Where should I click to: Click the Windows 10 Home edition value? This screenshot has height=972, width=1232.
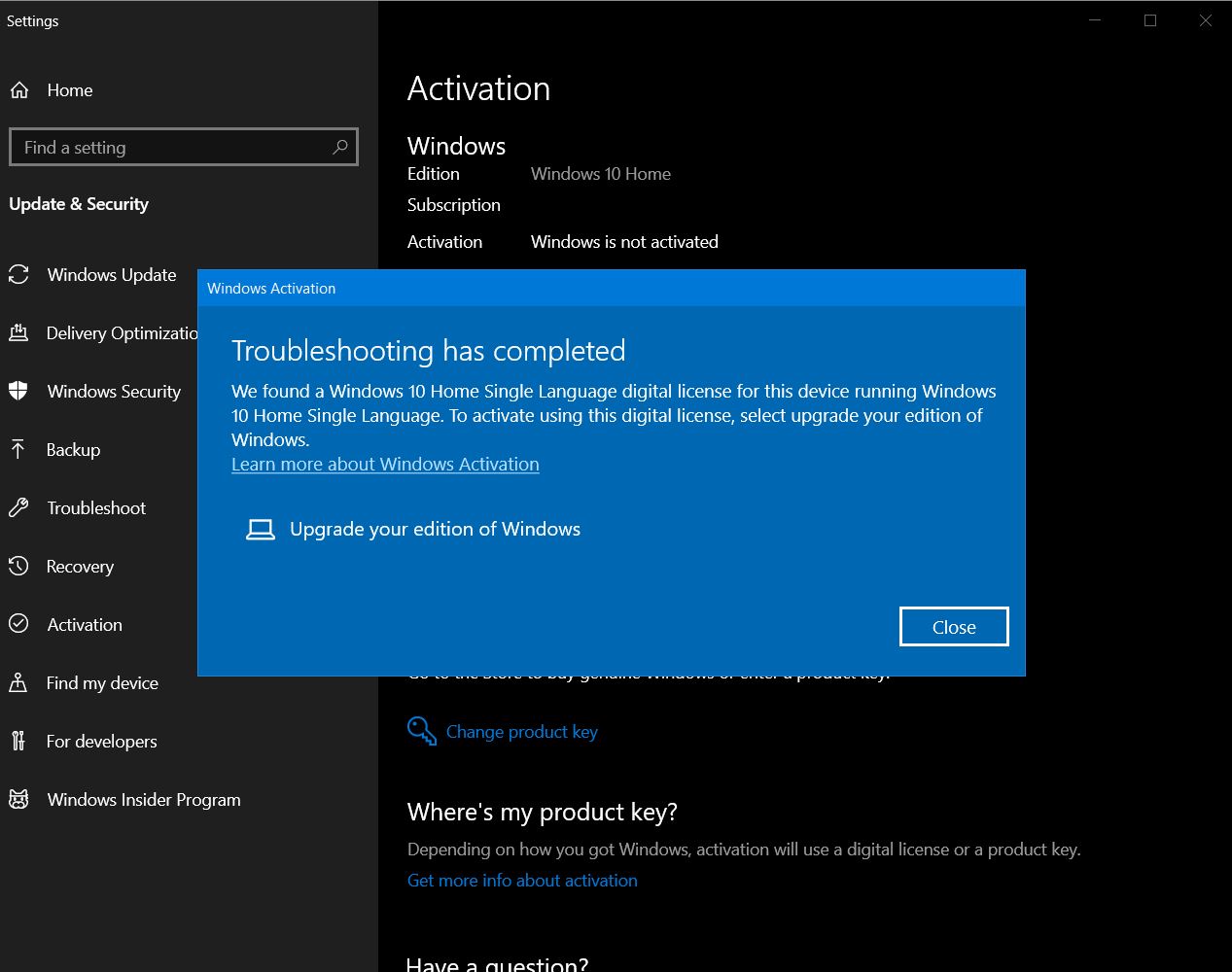pos(601,174)
